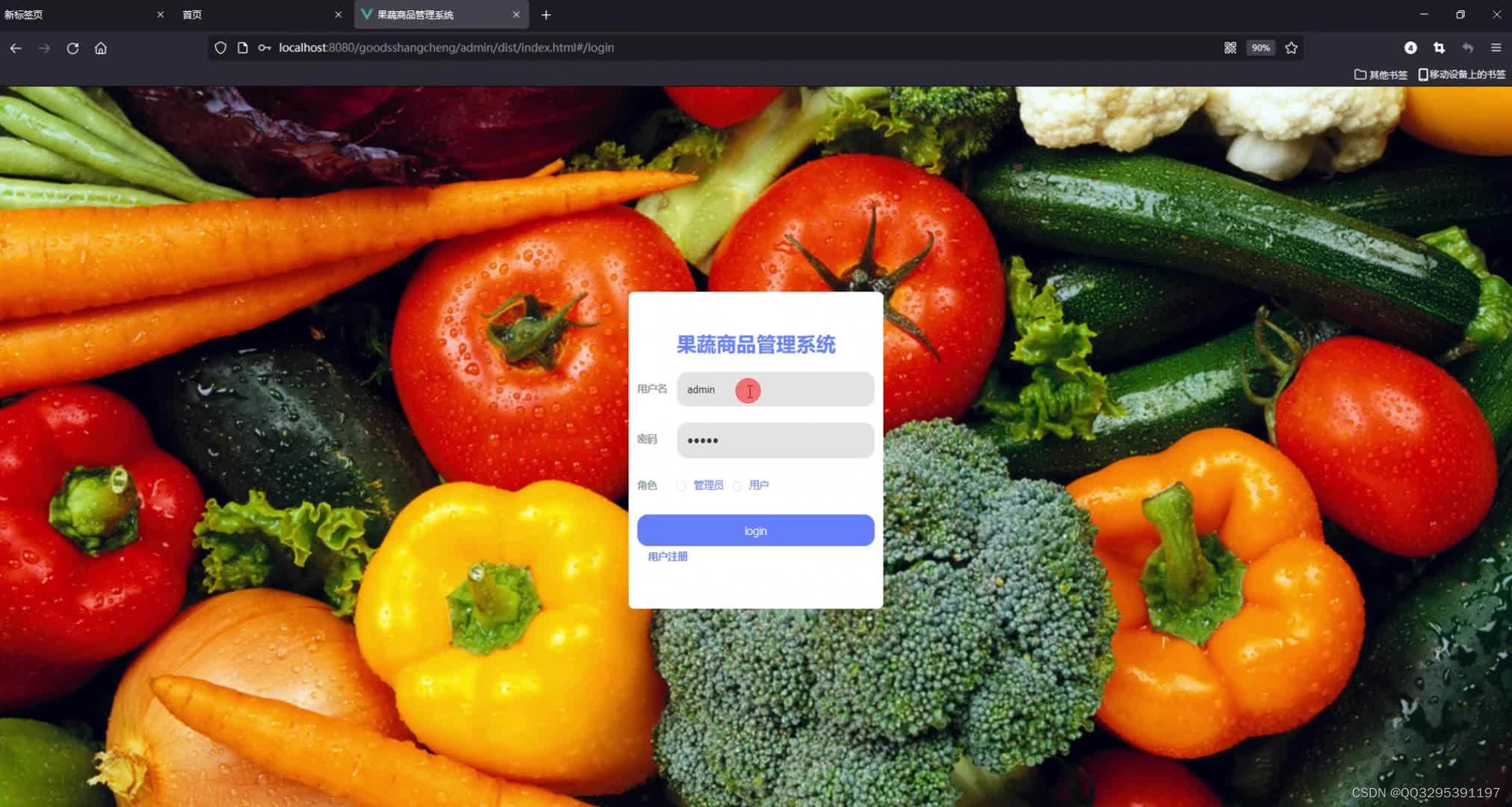Open the screenshot crop tool icon
This screenshot has width=1512, height=807.
[1439, 48]
